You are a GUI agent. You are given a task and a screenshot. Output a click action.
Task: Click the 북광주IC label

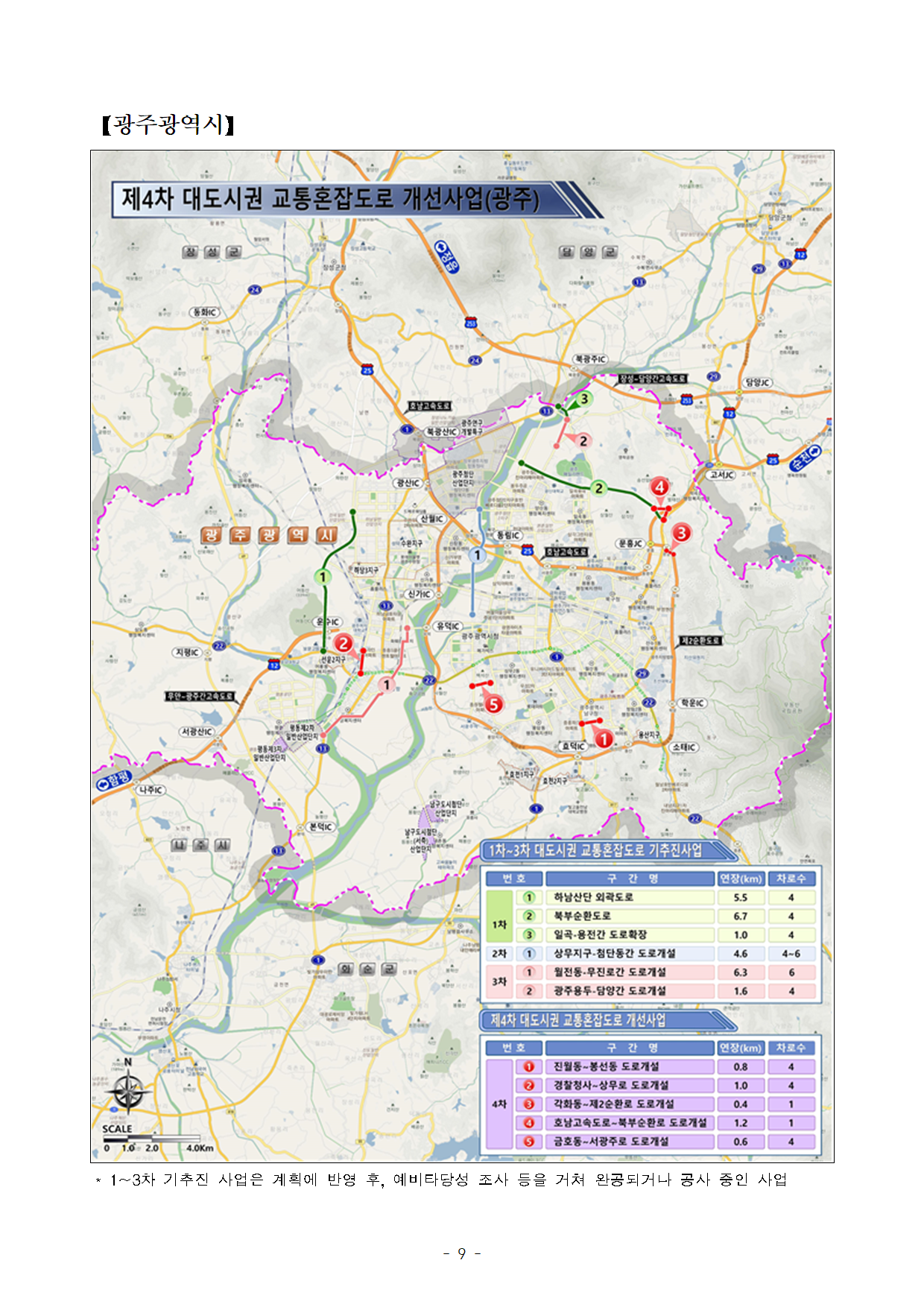tap(590, 359)
